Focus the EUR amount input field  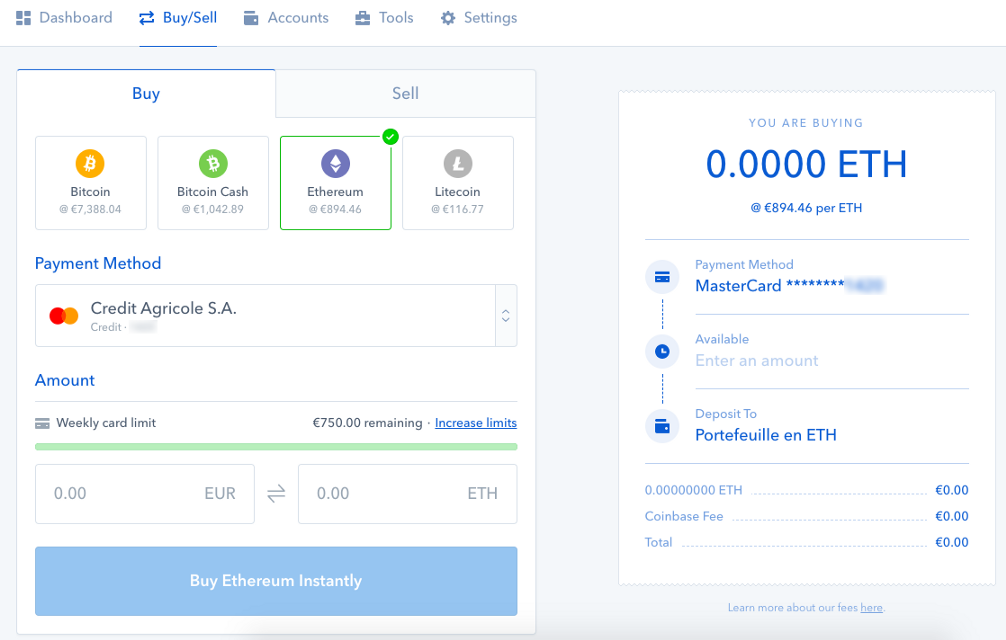(x=145, y=494)
